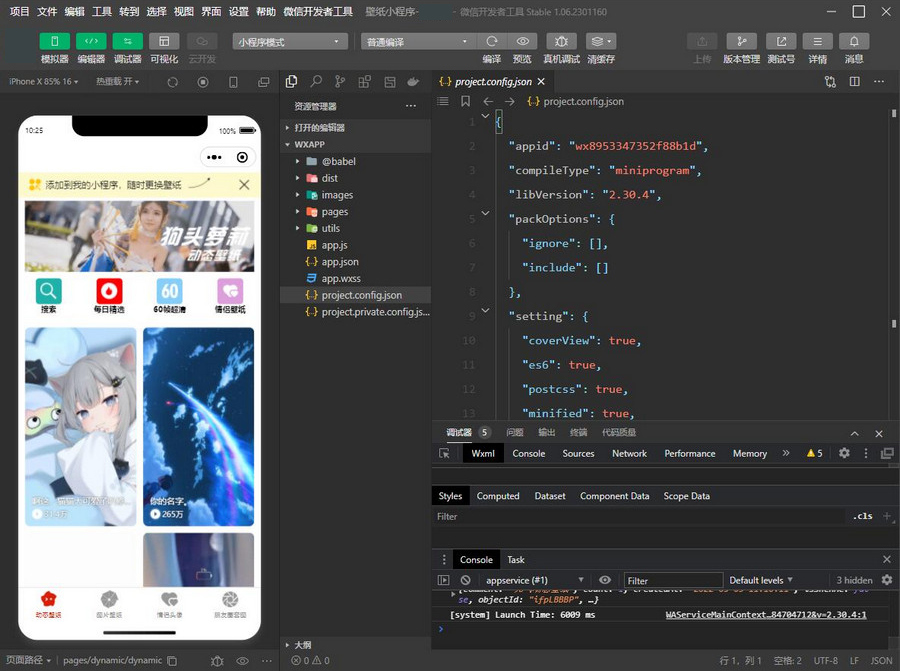Open the Default levels dropdown

coord(761,580)
